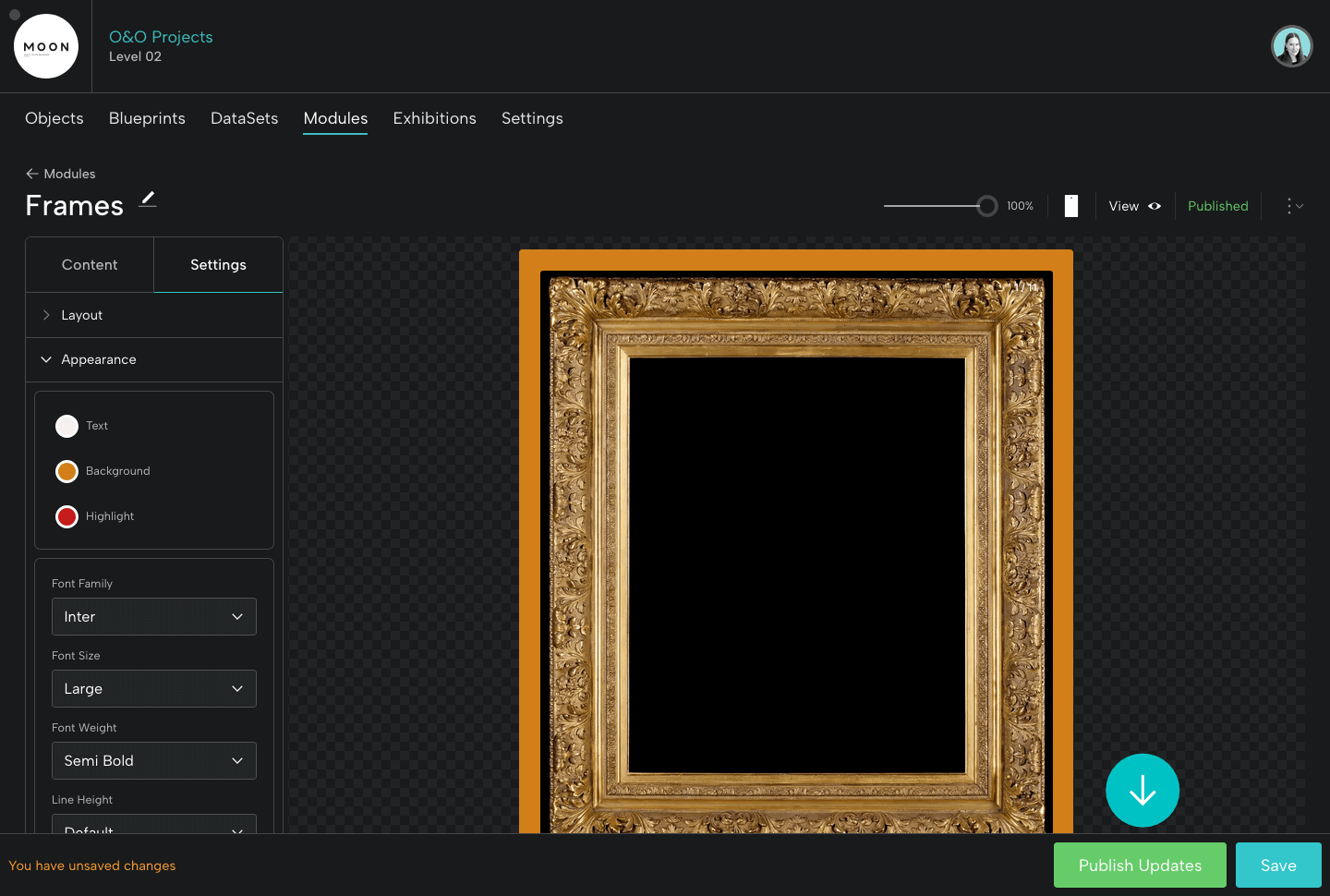Screen dimensions: 1330x896
Task: Toggle the Published status
Action: [1217, 206]
